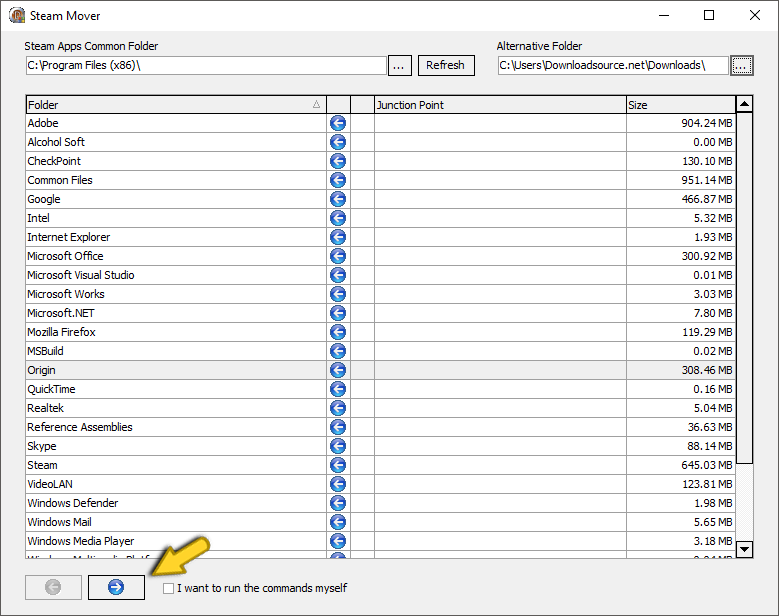Click the blue arrow icon in CheckPoint row

(x=338, y=161)
